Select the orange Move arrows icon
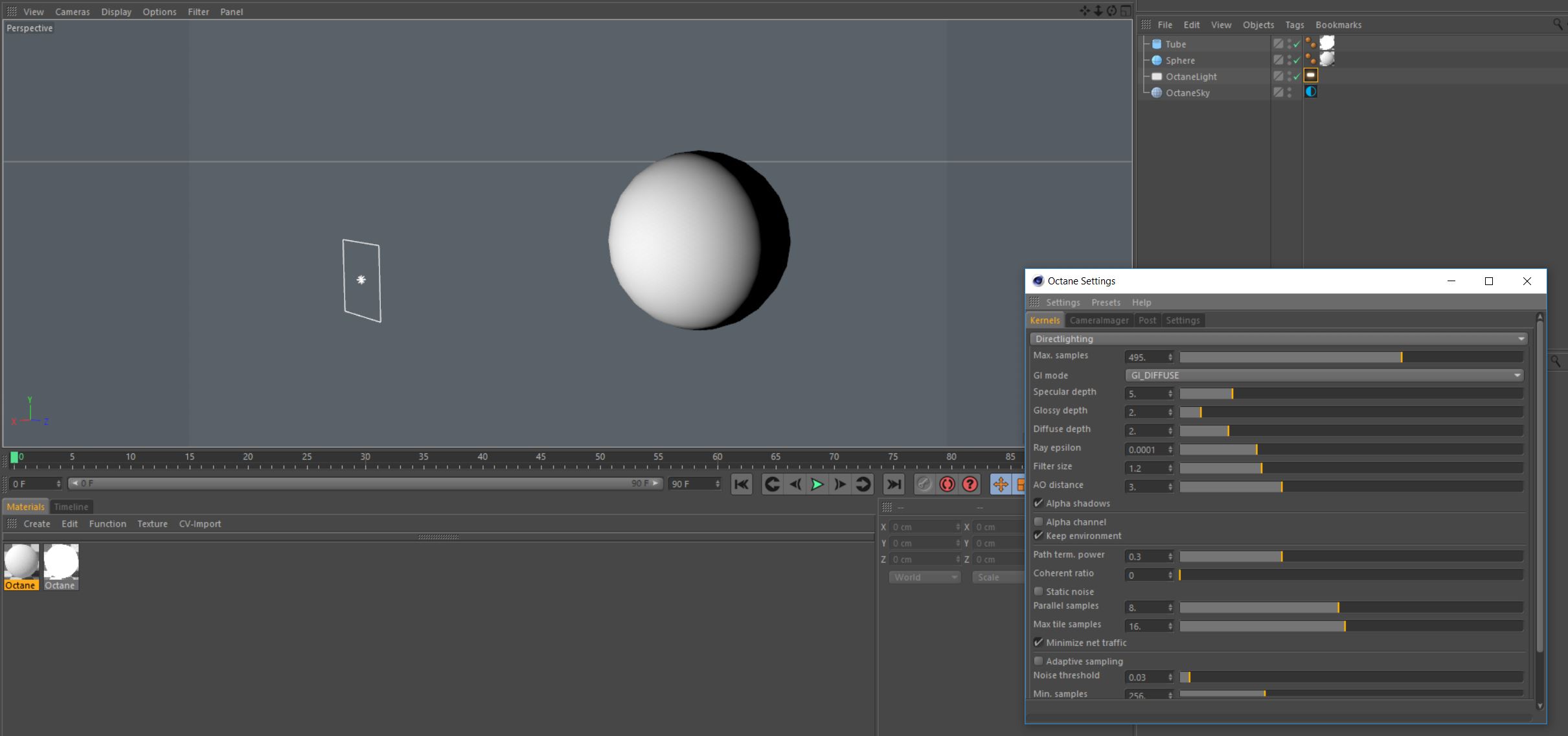 pyautogui.click(x=1000, y=484)
